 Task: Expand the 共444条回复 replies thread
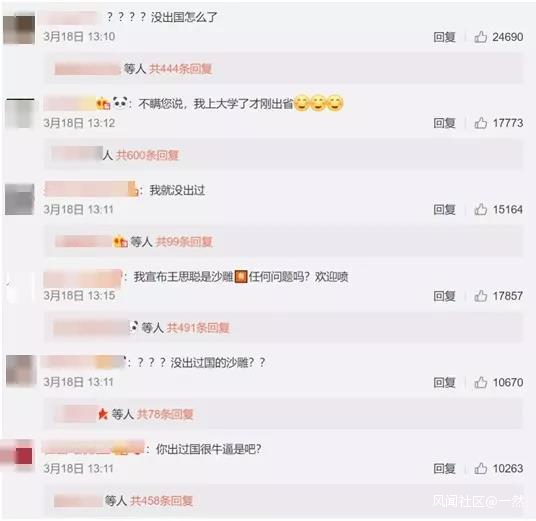pyautogui.click(x=180, y=69)
